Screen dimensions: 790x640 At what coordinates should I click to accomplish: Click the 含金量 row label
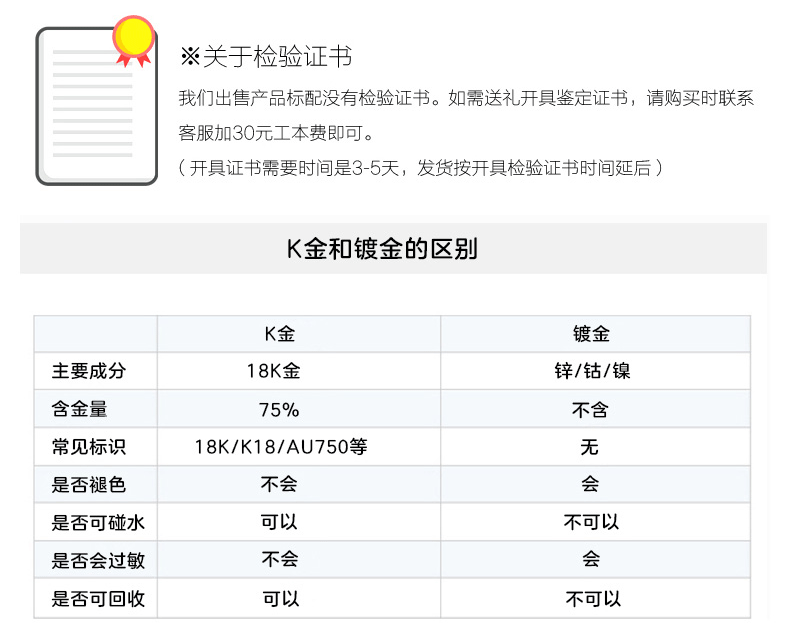[80, 409]
